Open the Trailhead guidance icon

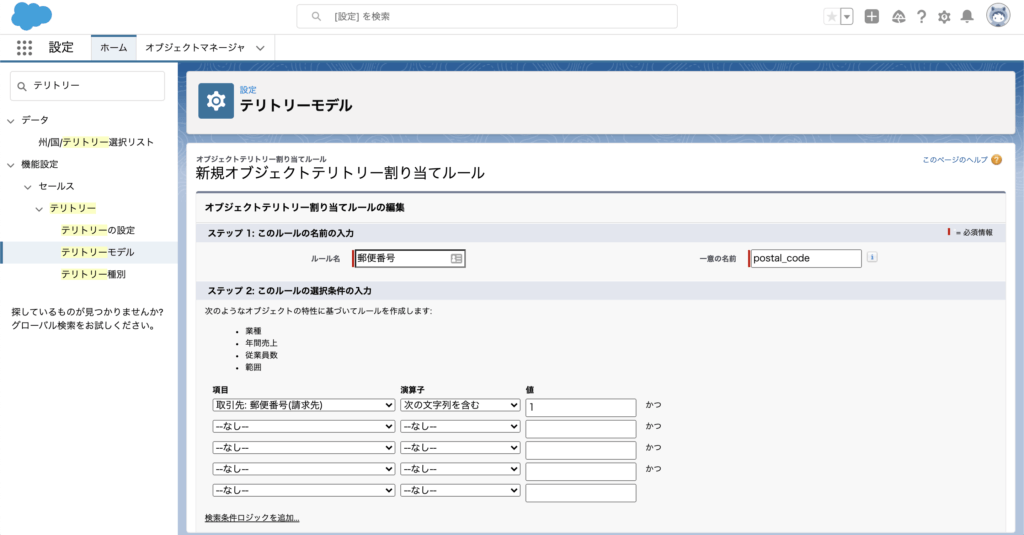coord(898,17)
